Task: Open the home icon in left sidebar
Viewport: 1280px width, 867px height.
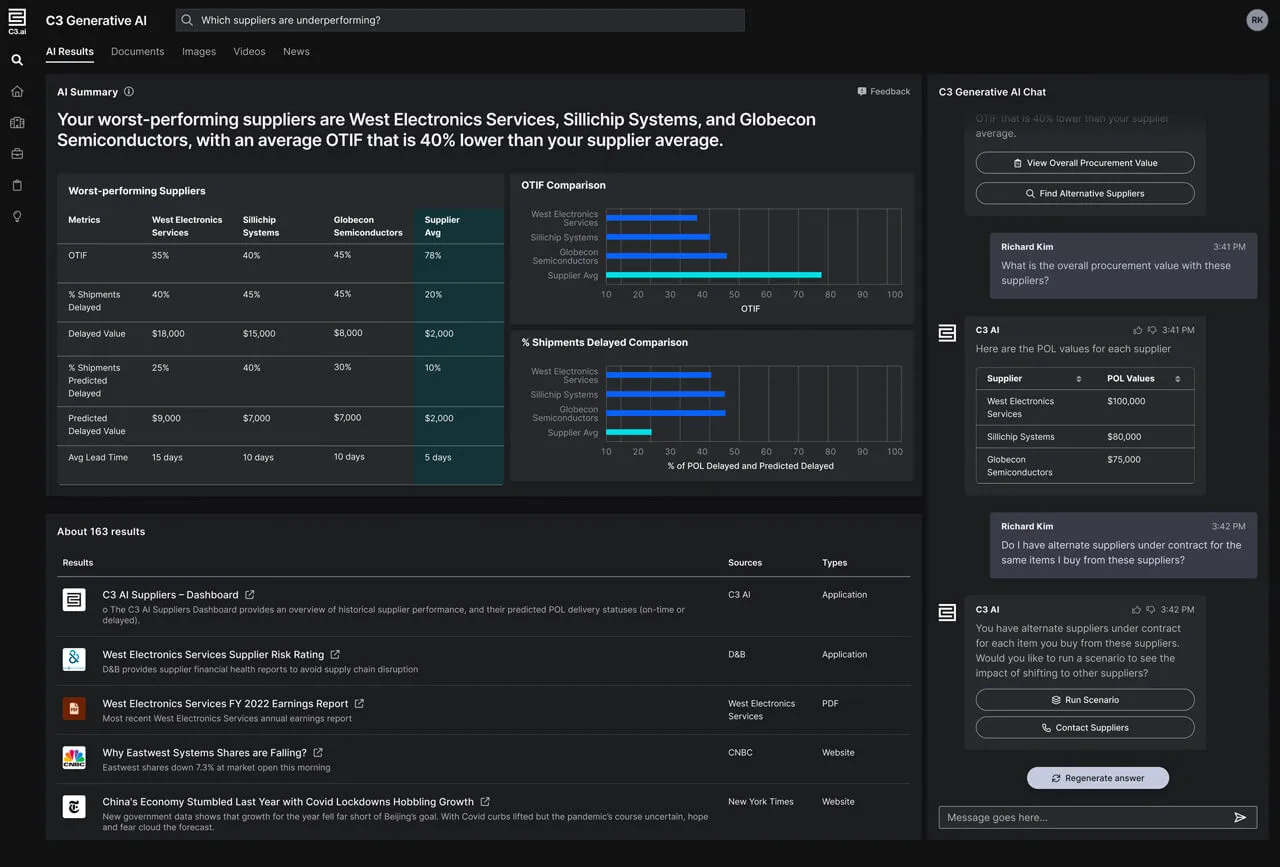Action: tap(17, 92)
